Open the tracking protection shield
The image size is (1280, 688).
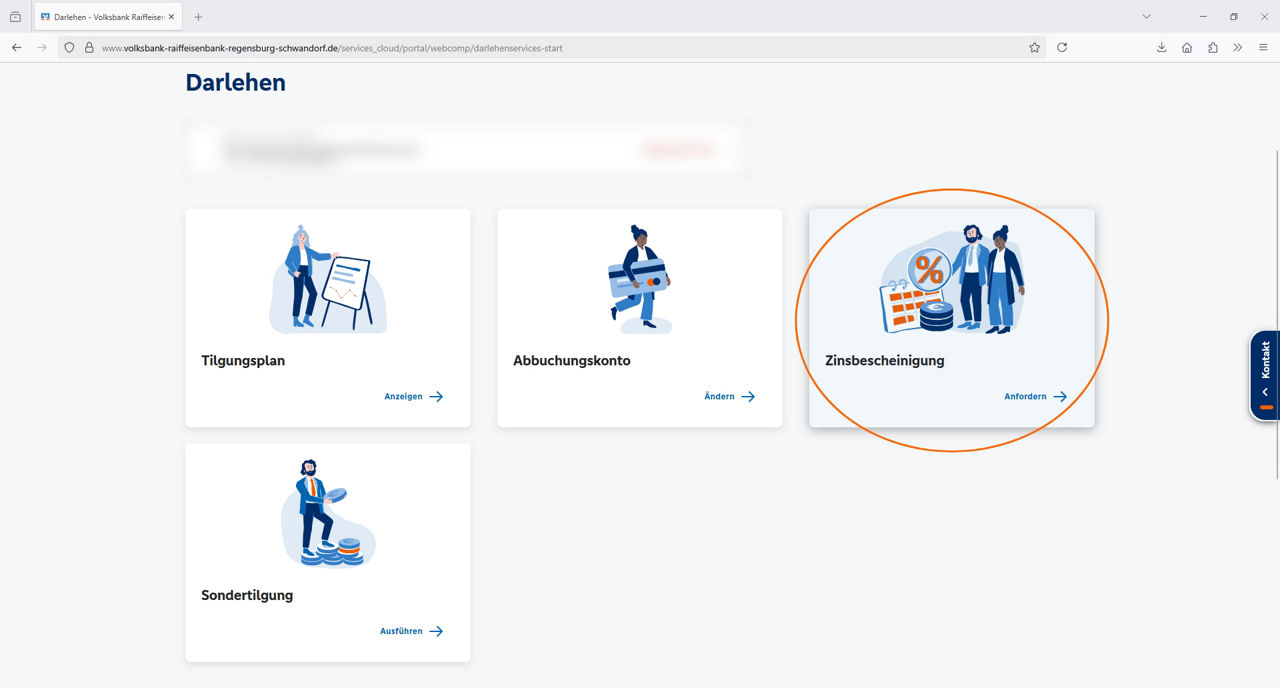pyautogui.click(x=68, y=47)
